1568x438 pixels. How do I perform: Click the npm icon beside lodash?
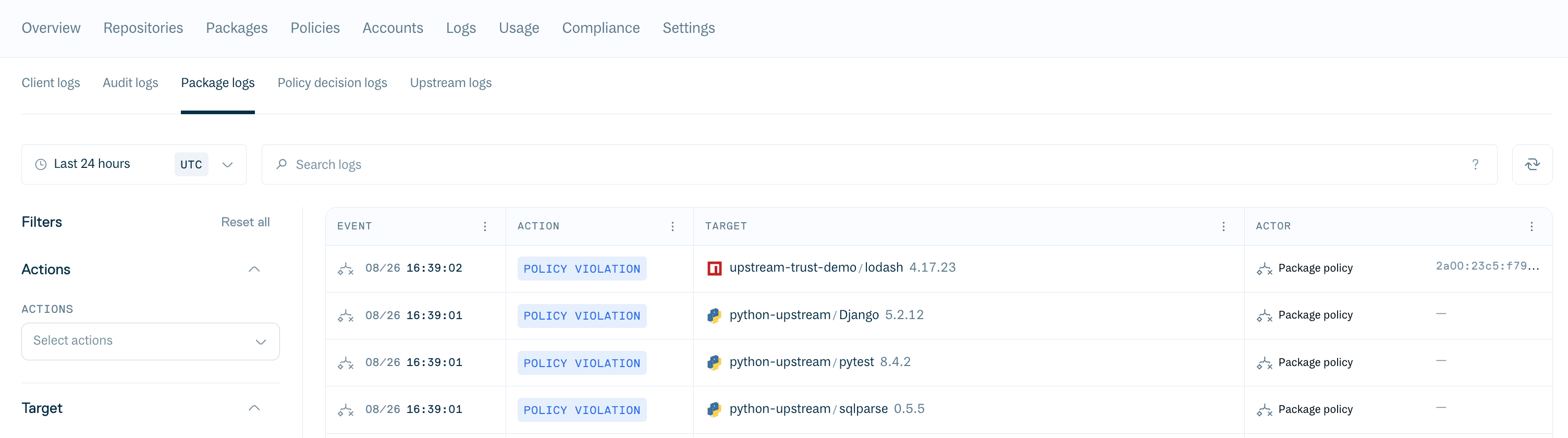tap(714, 268)
